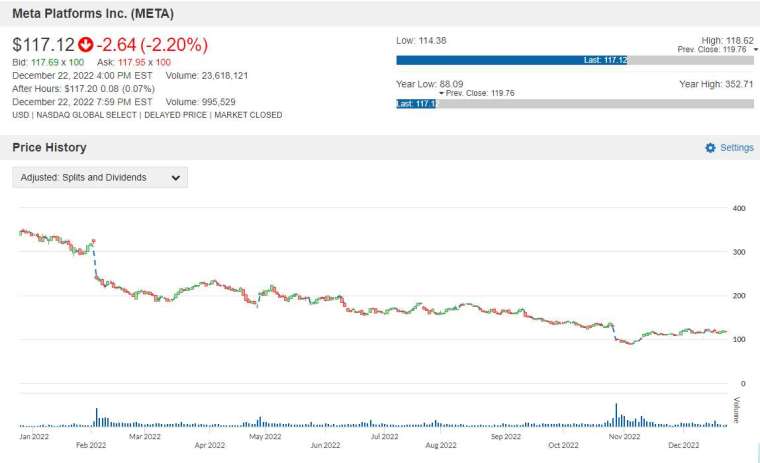
Task: Click Year High: 352.71 label
Action: click(716, 84)
